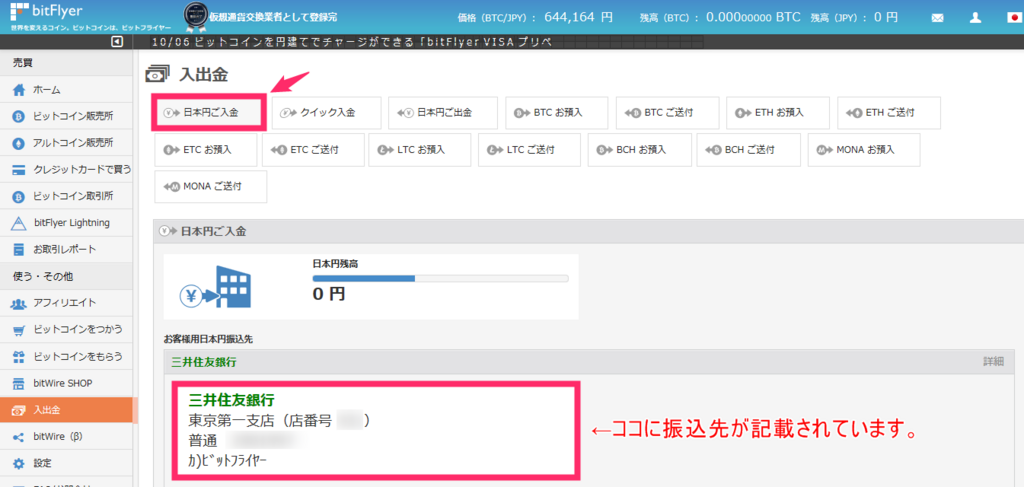
Task: Click the 日本円残高 progress bar
Action: (x=441, y=279)
